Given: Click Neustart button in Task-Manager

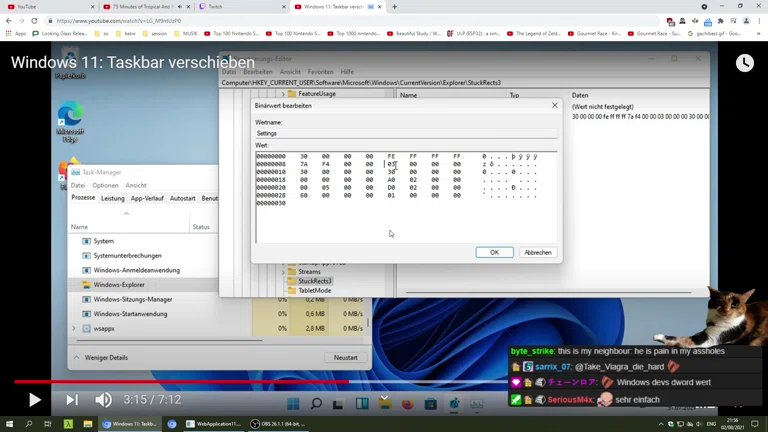Looking at the screenshot, I should pos(345,357).
